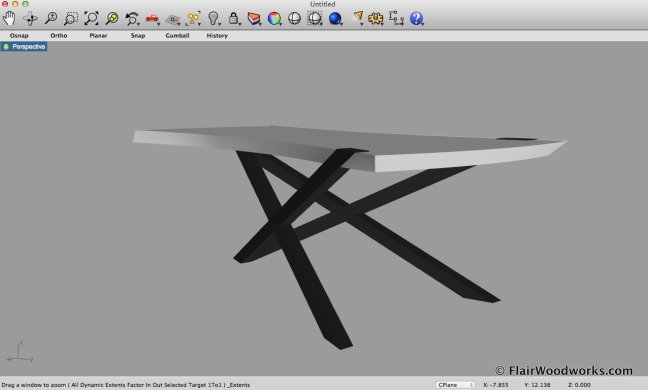Click the 'Untitled' window title

(x=323, y=4)
